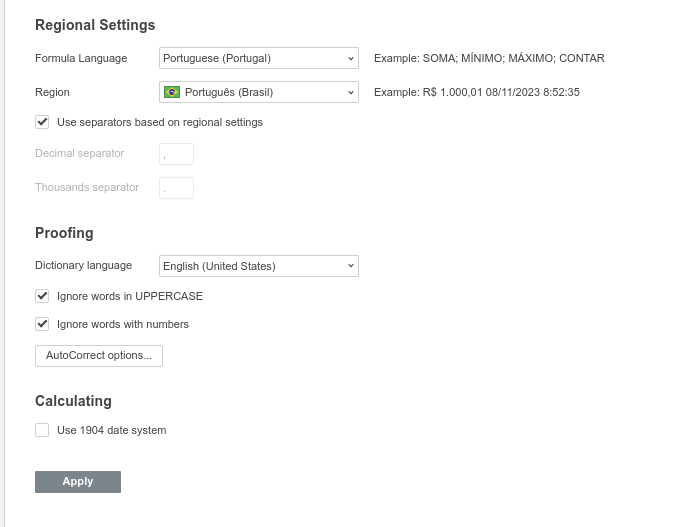
Task: Uncheck Ignore words in UPPERCASE
Action: (x=42, y=296)
